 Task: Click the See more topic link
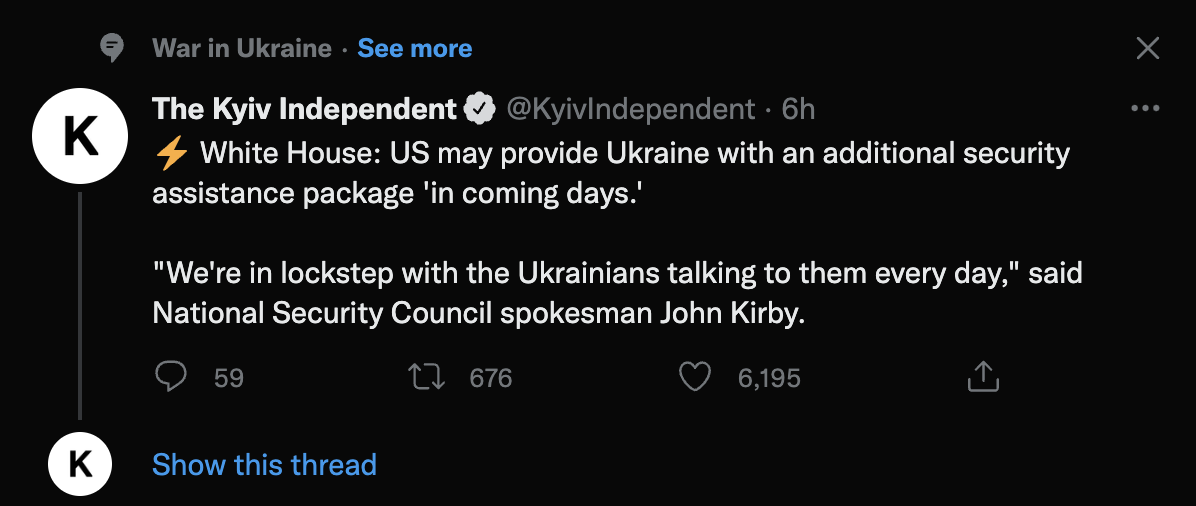tap(414, 48)
